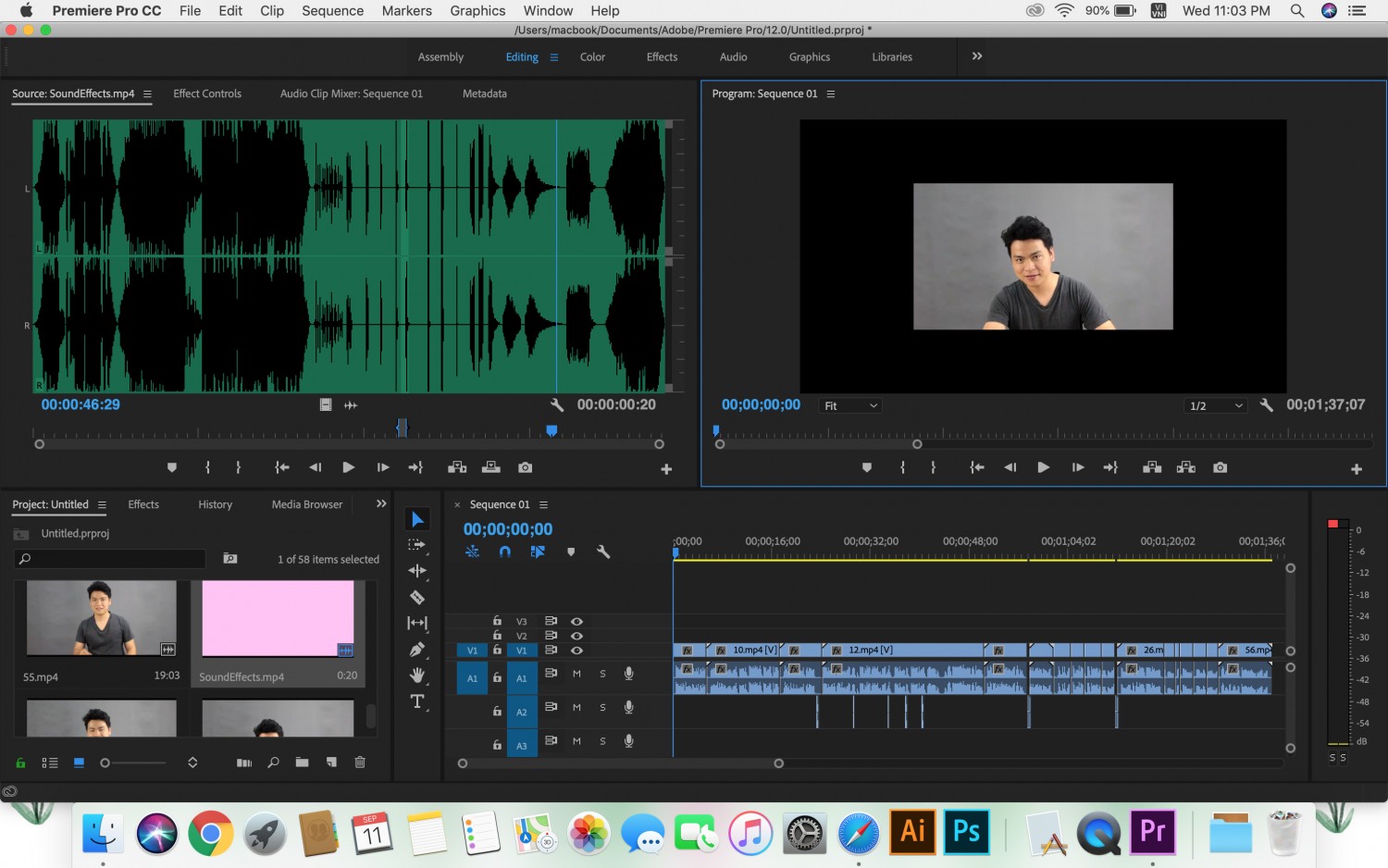Create a new bin in Project panel
Viewport: 1388px width, 868px height.
(x=302, y=763)
